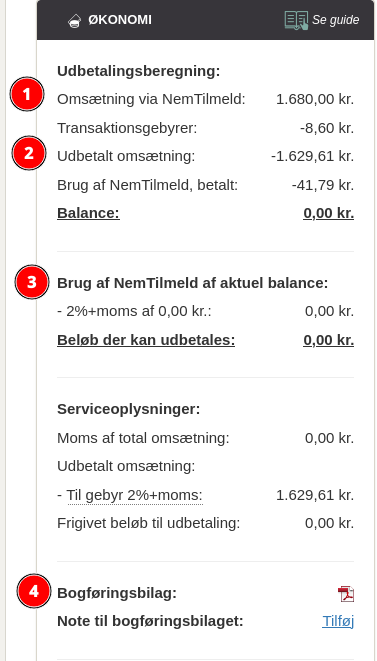This screenshot has height=661, width=377.
Task: Click the Økonomi header icon
Action: coord(75,21)
